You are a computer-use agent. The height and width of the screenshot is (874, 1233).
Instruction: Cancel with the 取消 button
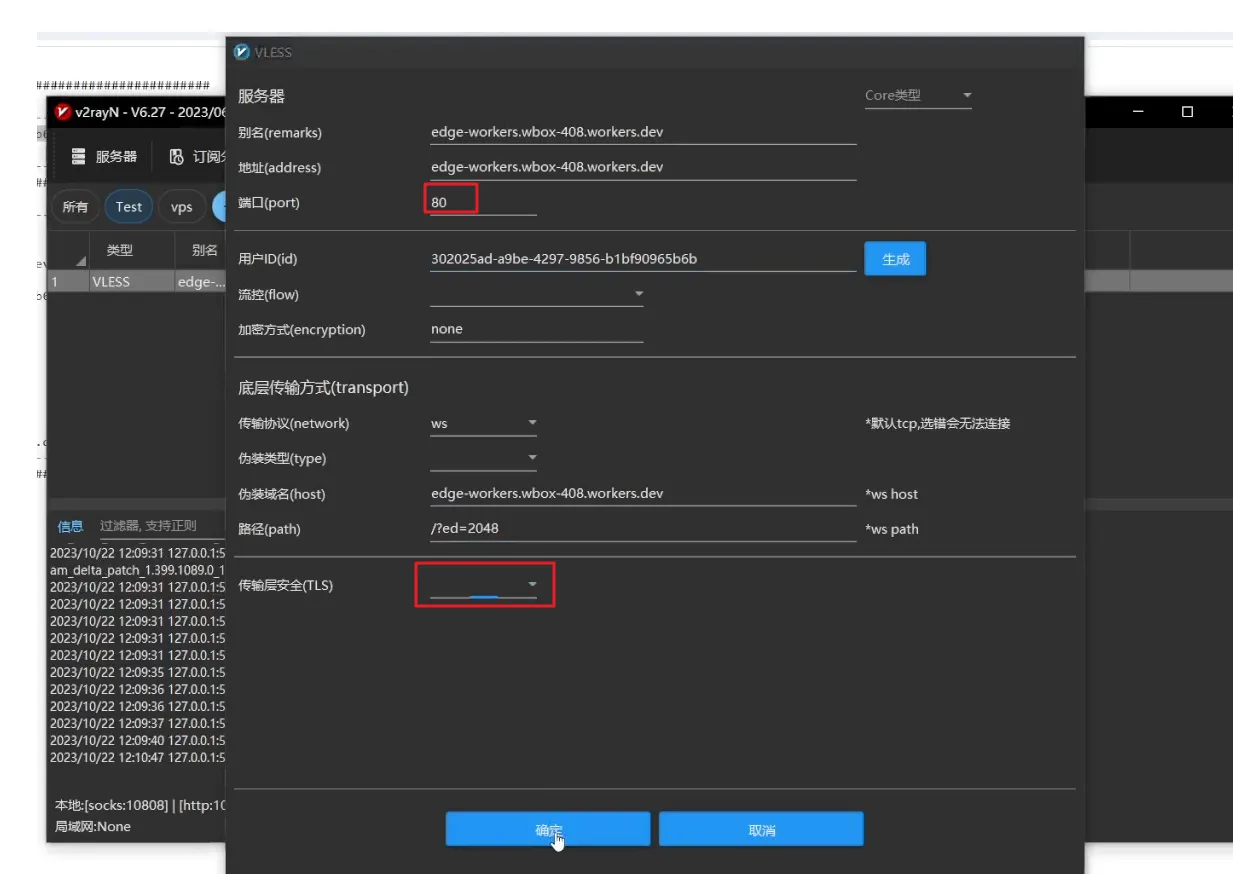tap(761, 830)
